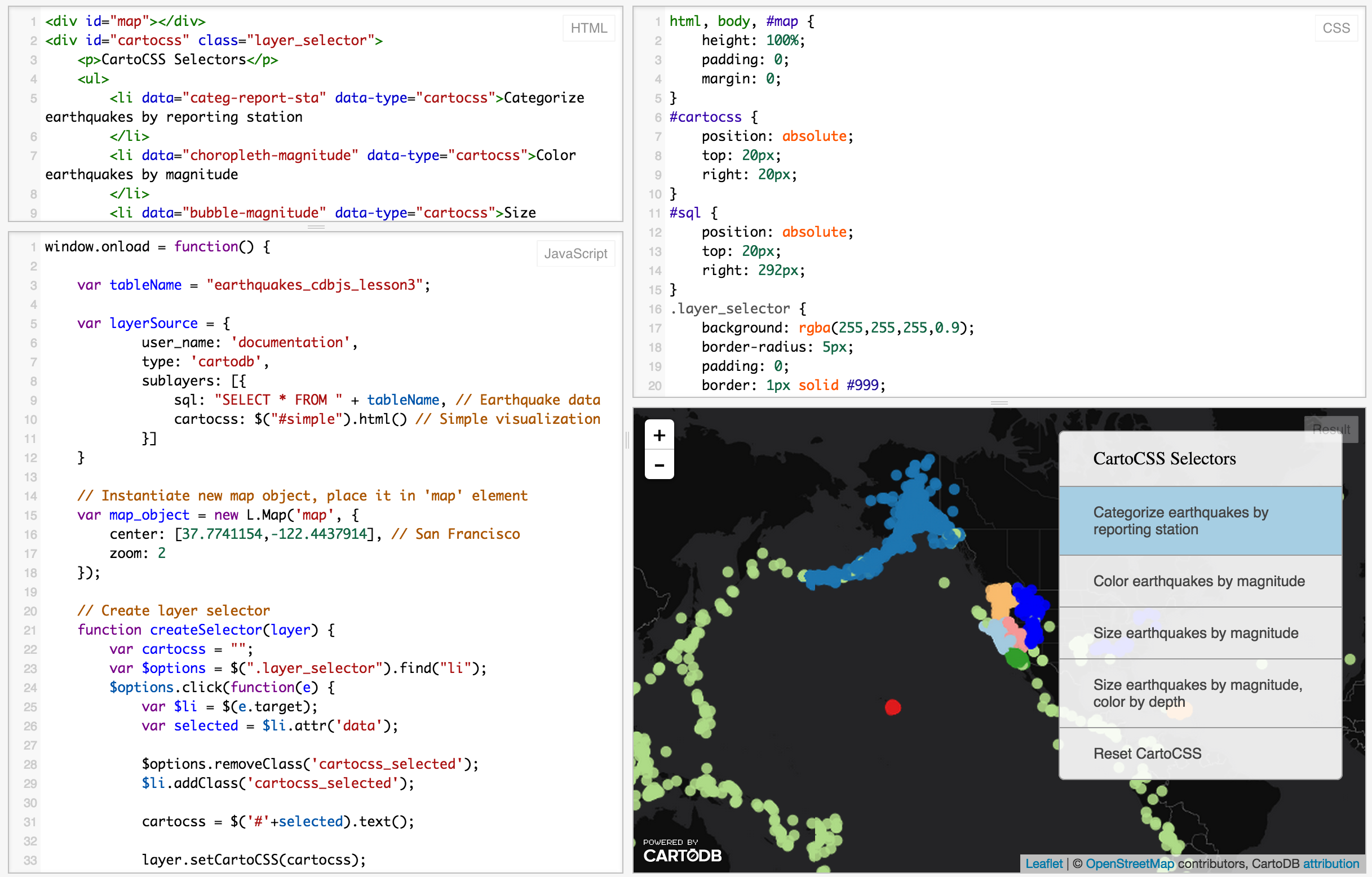Screen dimensions: 1372x877
Task: Click Reset CartoCSS option
Action: (x=1147, y=754)
